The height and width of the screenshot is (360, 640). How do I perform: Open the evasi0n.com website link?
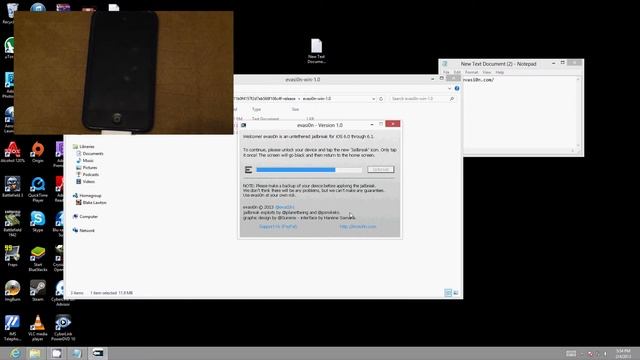tap(358, 227)
